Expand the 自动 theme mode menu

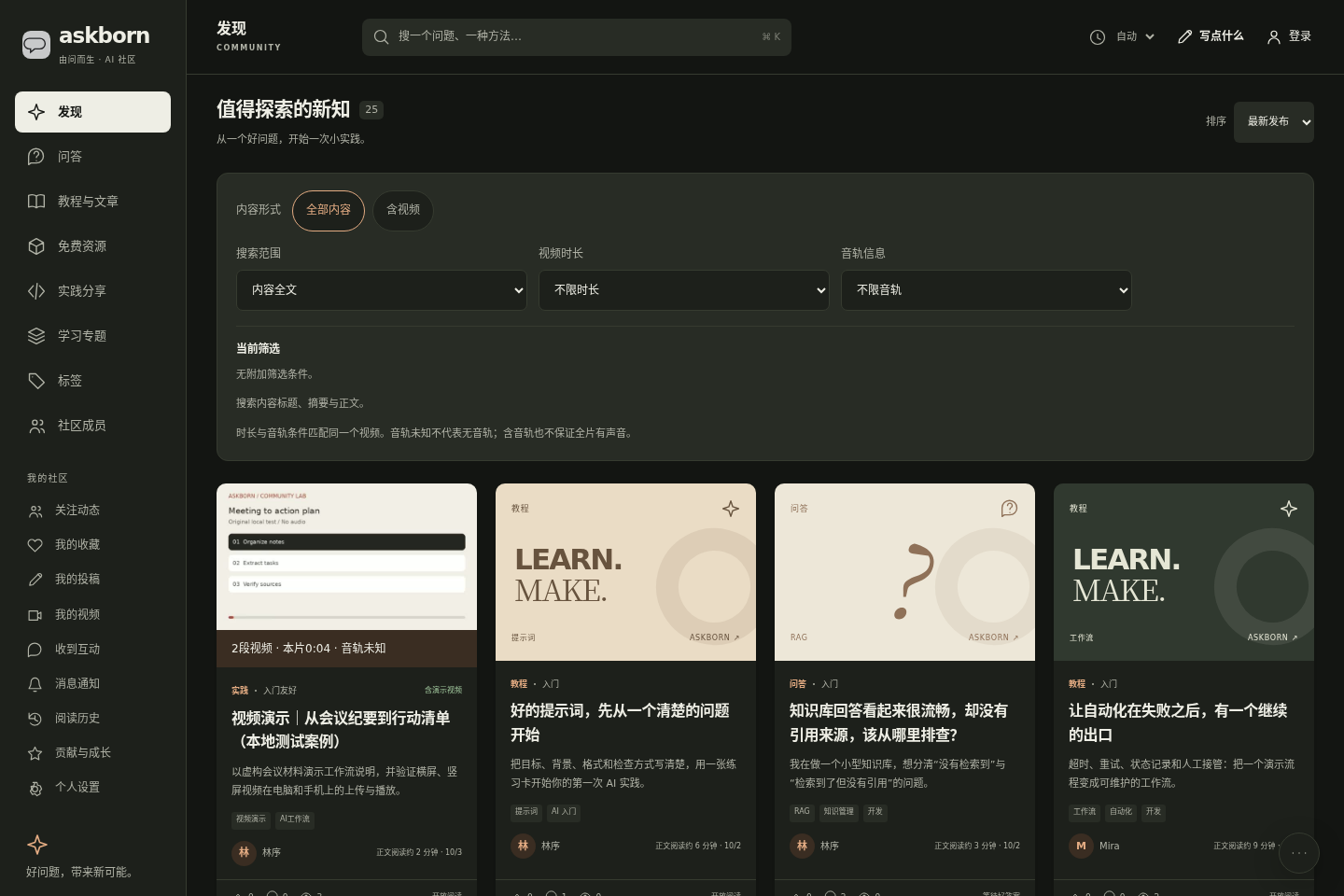tap(1123, 37)
